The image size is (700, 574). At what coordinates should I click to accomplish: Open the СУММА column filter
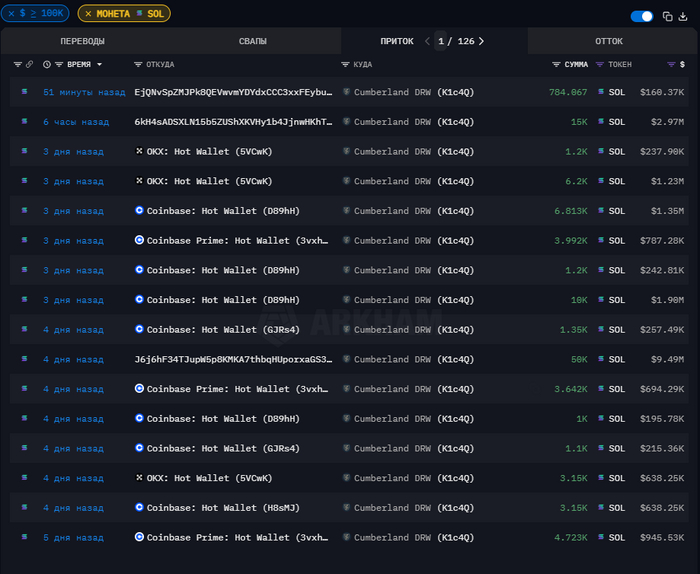pos(556,64)
